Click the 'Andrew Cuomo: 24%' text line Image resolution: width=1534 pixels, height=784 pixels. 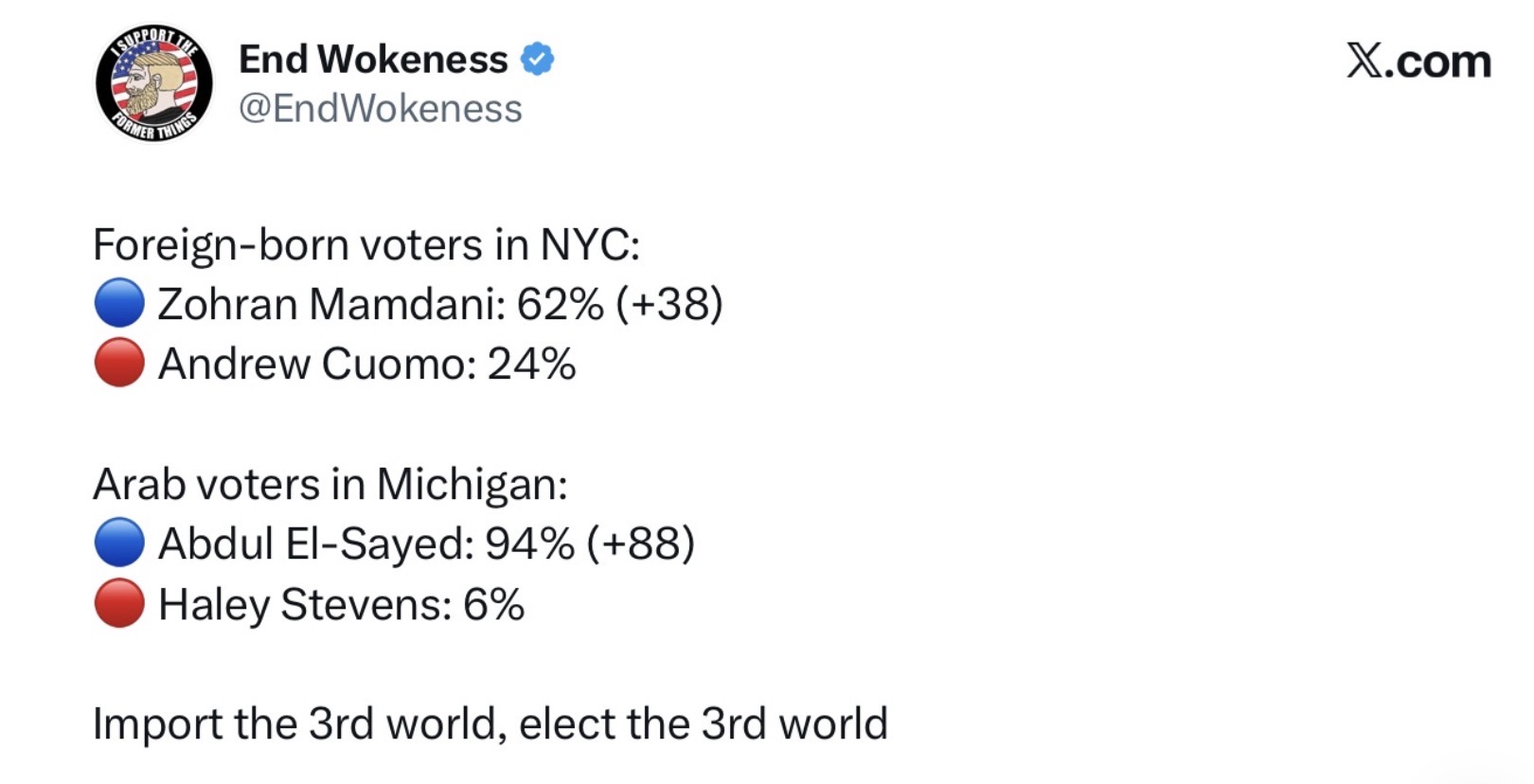[366, 365]
